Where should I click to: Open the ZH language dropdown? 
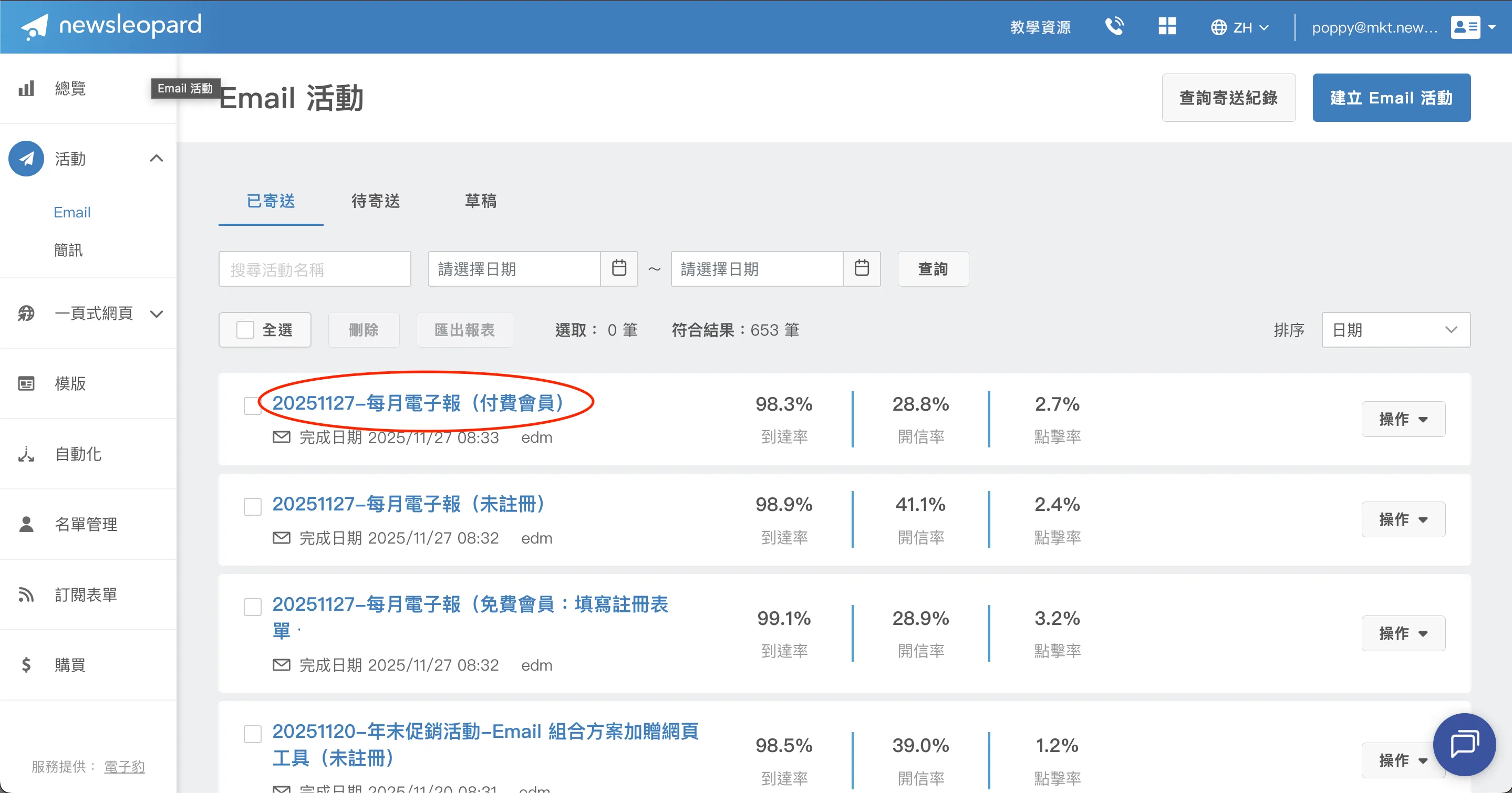coord(1240,27)
